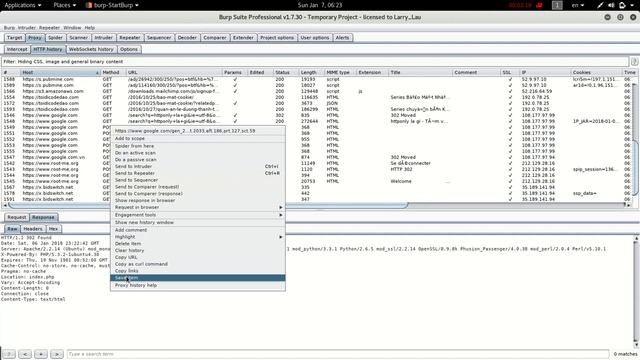Select the Raw view tab

tap(12, 229)
